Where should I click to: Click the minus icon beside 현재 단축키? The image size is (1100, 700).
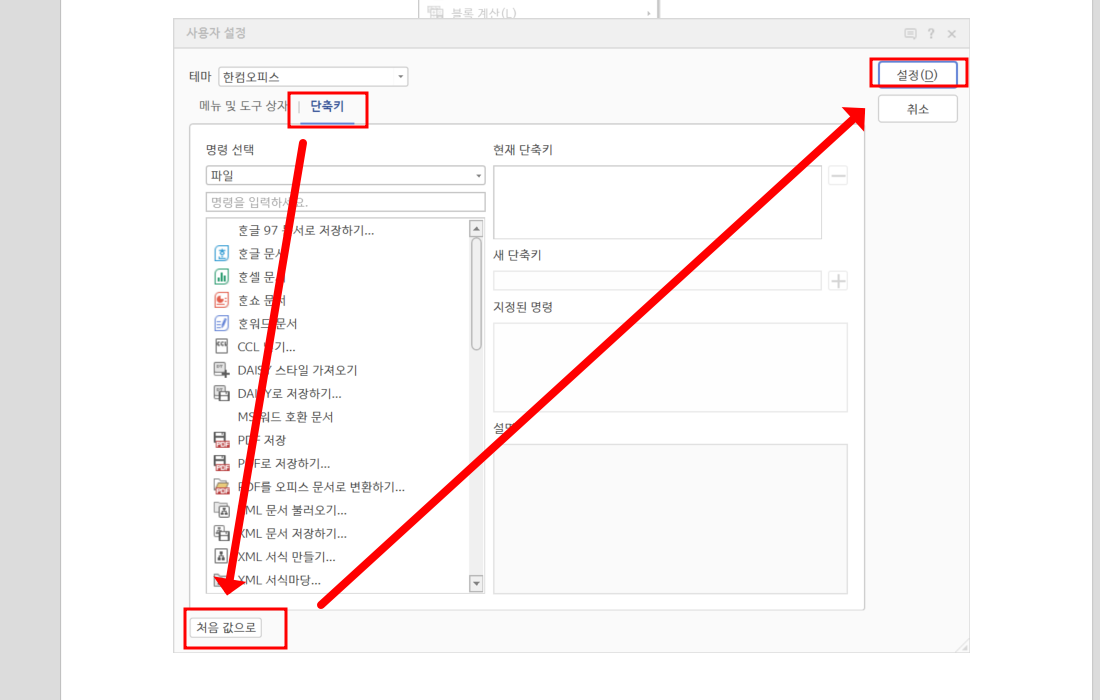[838, 175]
